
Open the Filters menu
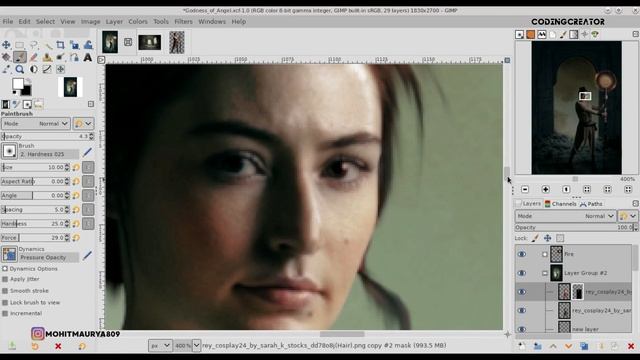[183, 21]
